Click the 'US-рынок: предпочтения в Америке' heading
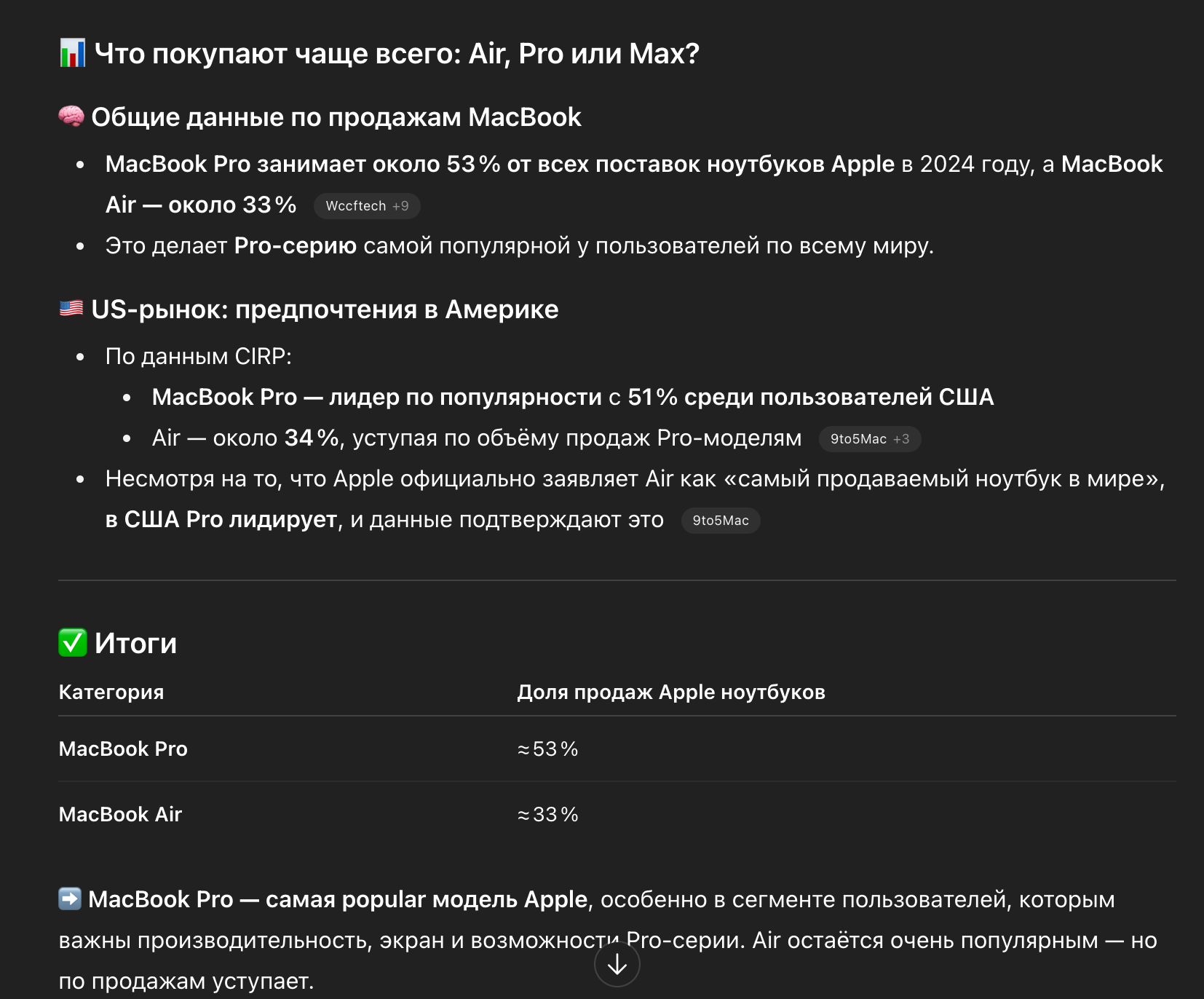 (325, 309)
